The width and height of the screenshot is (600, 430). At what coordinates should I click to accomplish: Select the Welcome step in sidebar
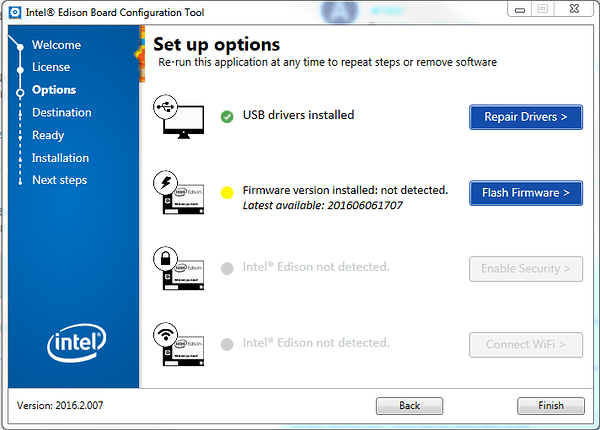[56, 45]
